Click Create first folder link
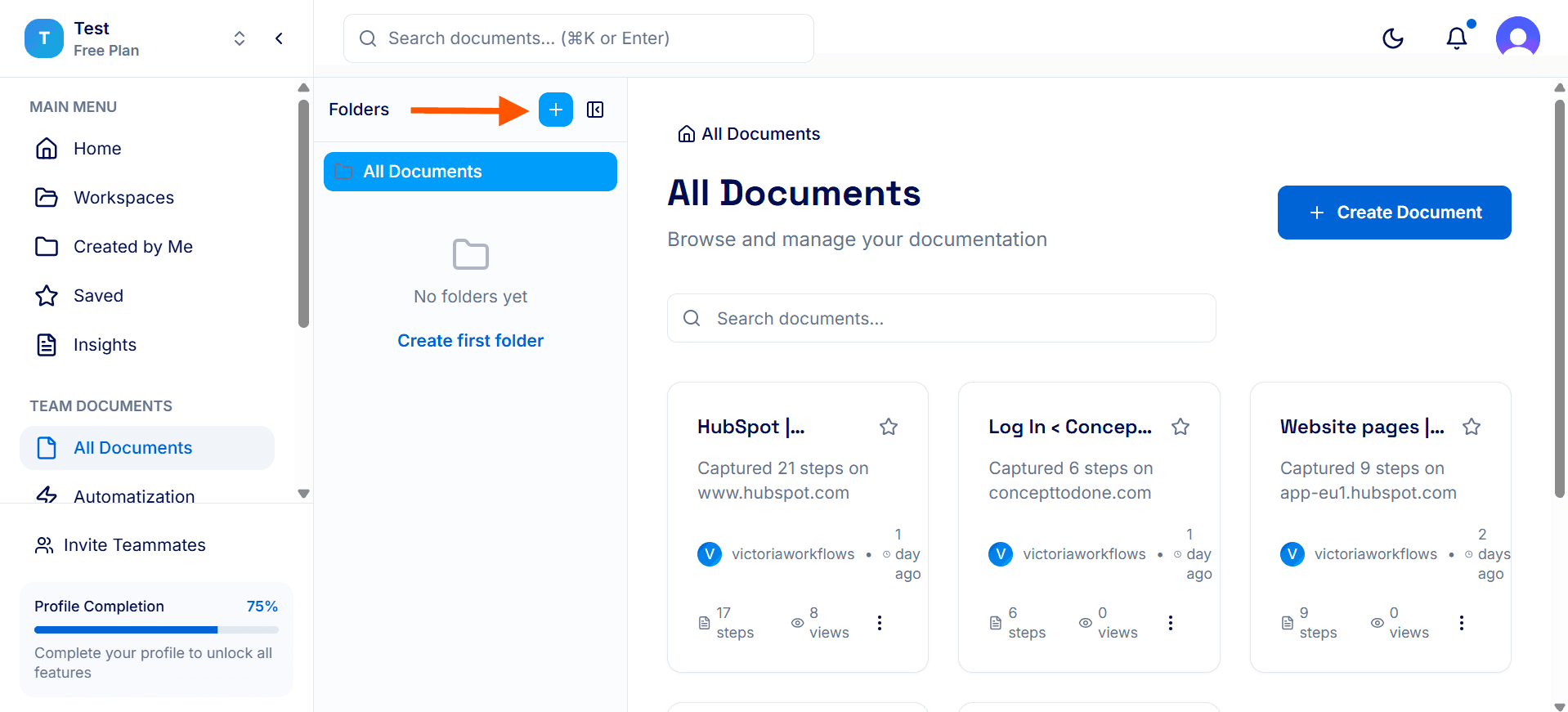This screenshot has height=712, width=1568. pyautogui.click(x=470, y=341)
